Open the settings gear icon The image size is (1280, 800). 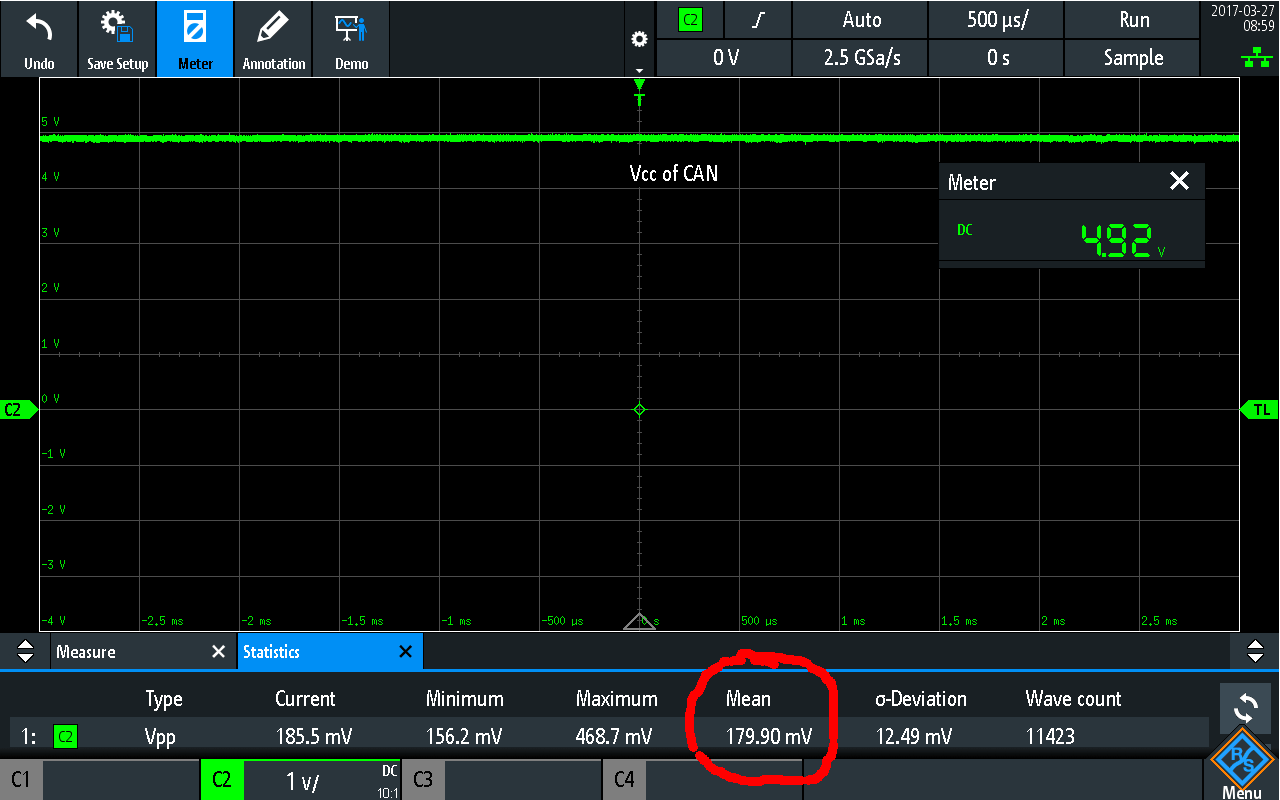point(639,40)
